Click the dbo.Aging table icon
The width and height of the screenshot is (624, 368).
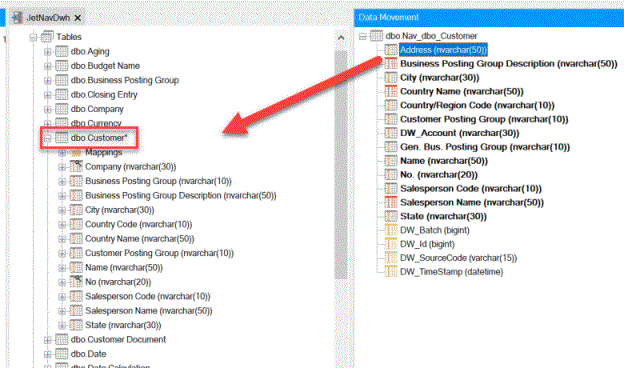coord(61,51)
